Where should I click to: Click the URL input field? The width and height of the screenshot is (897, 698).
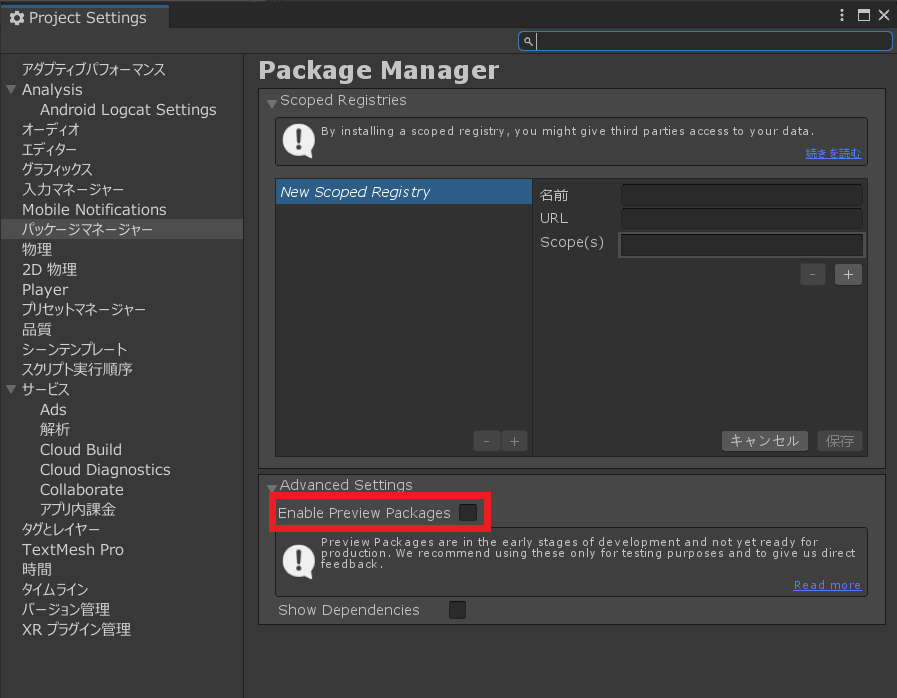742,218
